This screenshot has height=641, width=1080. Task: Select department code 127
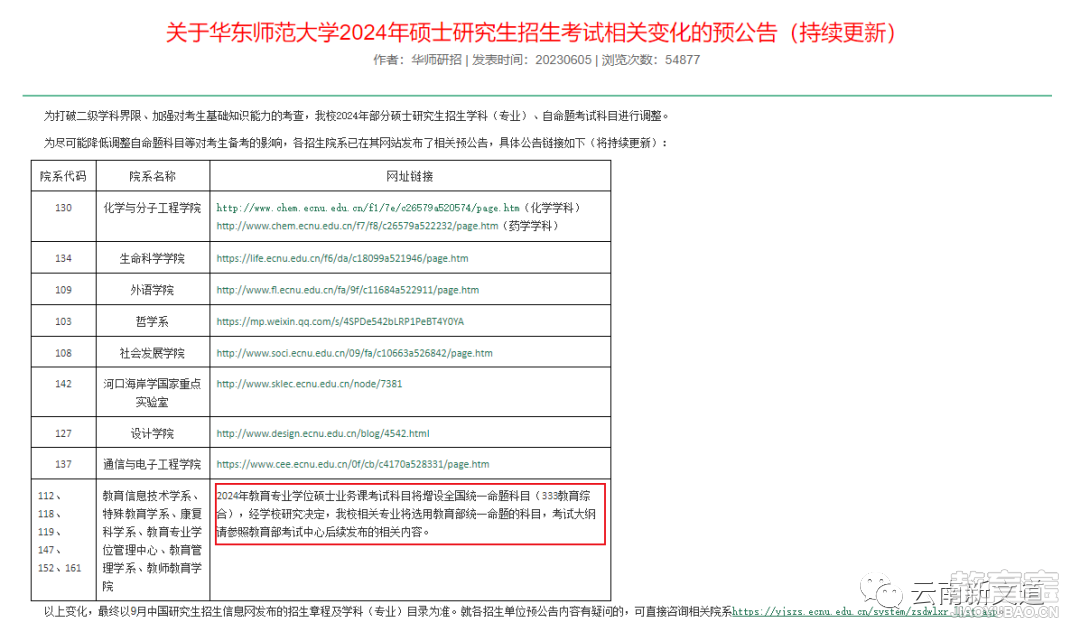pyautogui.click(x=63, y=433)
